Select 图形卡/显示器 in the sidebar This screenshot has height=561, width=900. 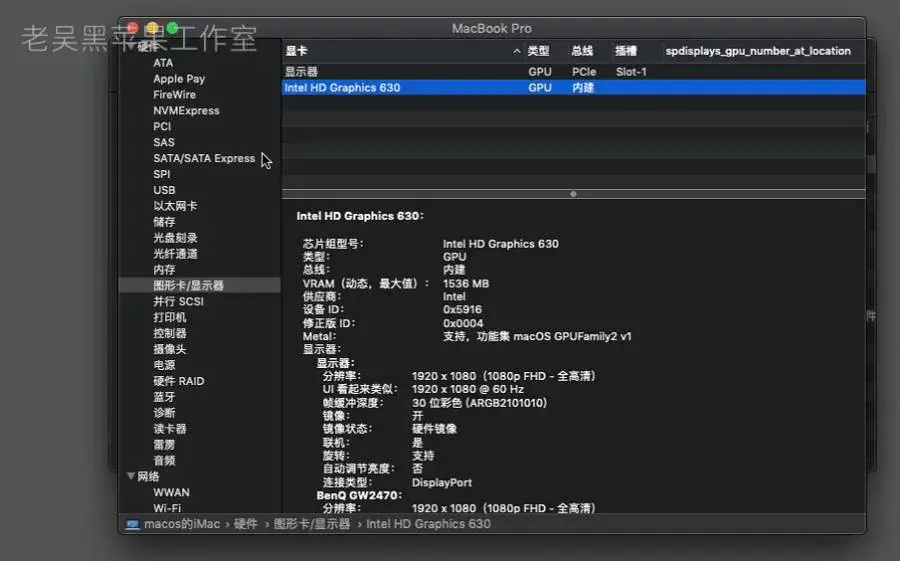(x=188, y=285)
